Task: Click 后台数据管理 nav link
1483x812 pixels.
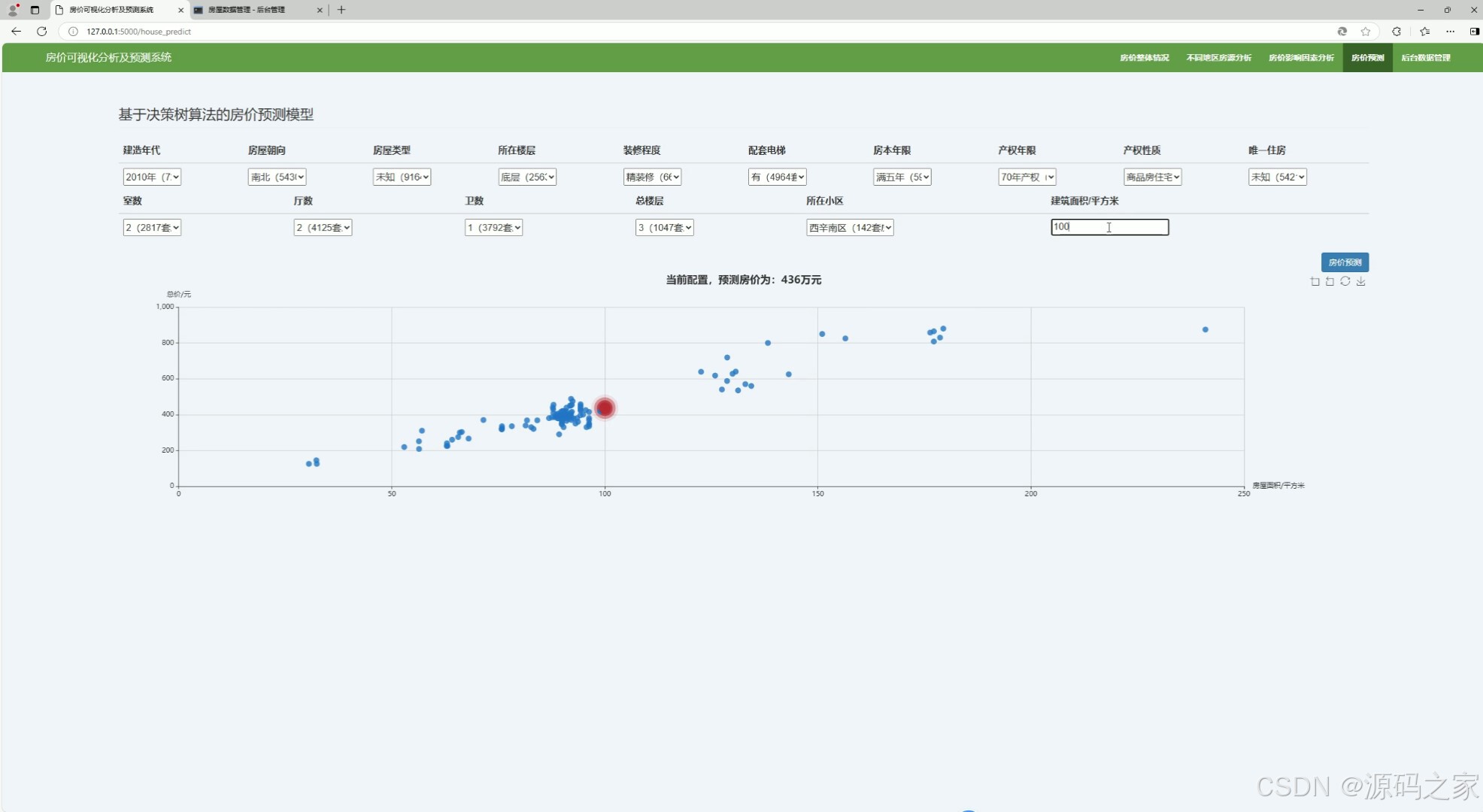Action: 1426,58
